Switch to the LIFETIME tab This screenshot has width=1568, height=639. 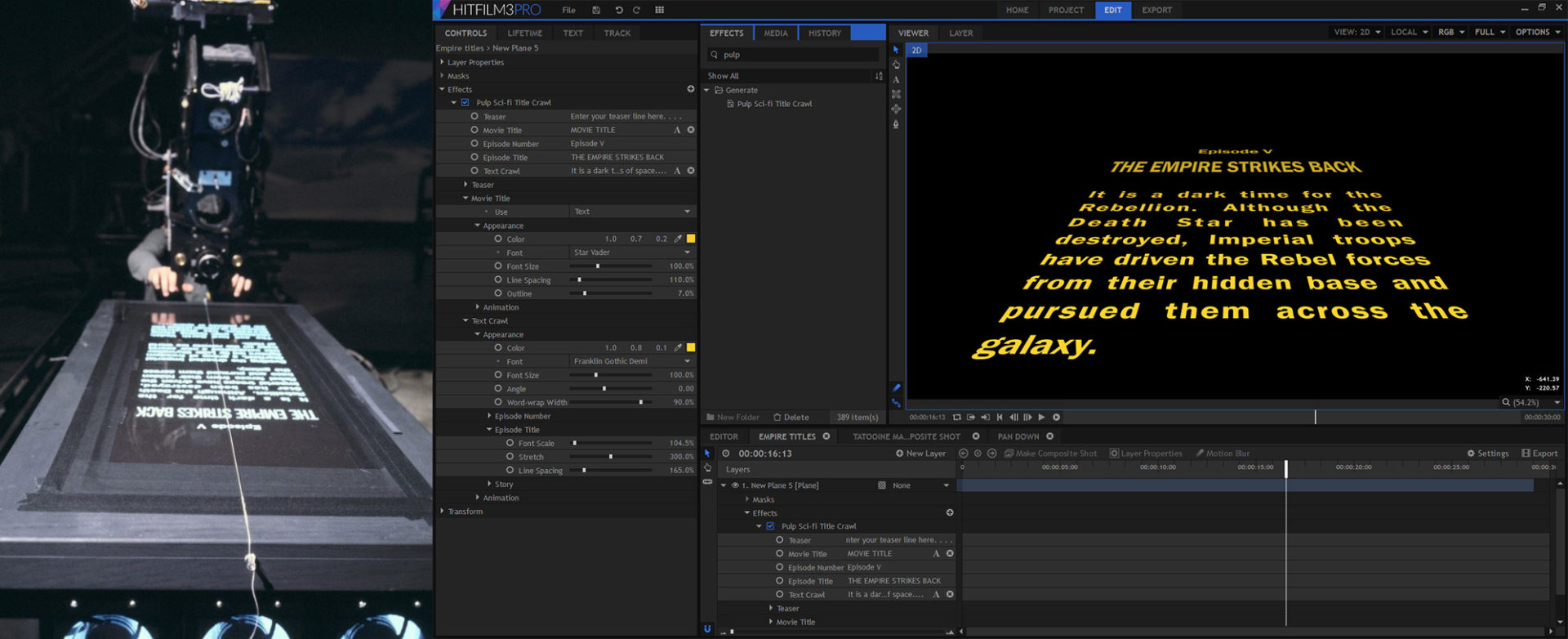pyautogui.click(x=525, y=33)
